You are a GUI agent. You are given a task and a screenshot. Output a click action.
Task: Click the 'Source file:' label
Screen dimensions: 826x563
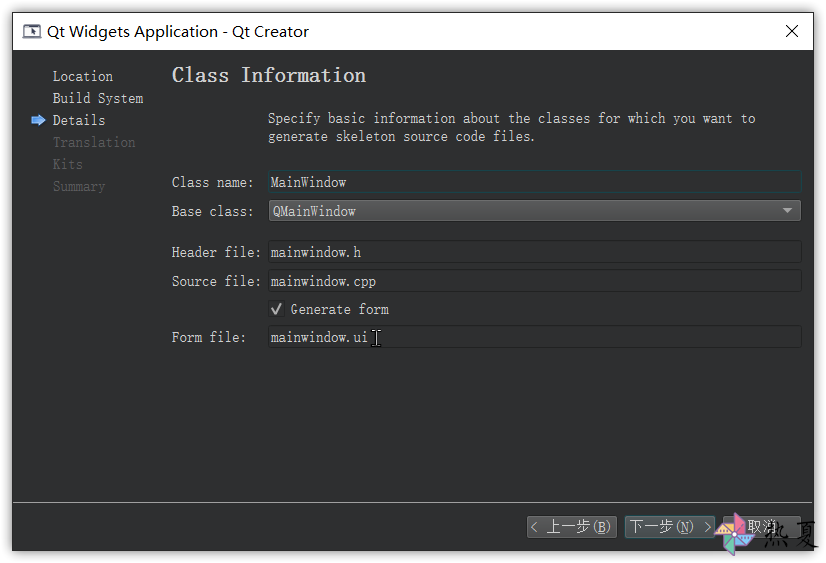(216, 281)
